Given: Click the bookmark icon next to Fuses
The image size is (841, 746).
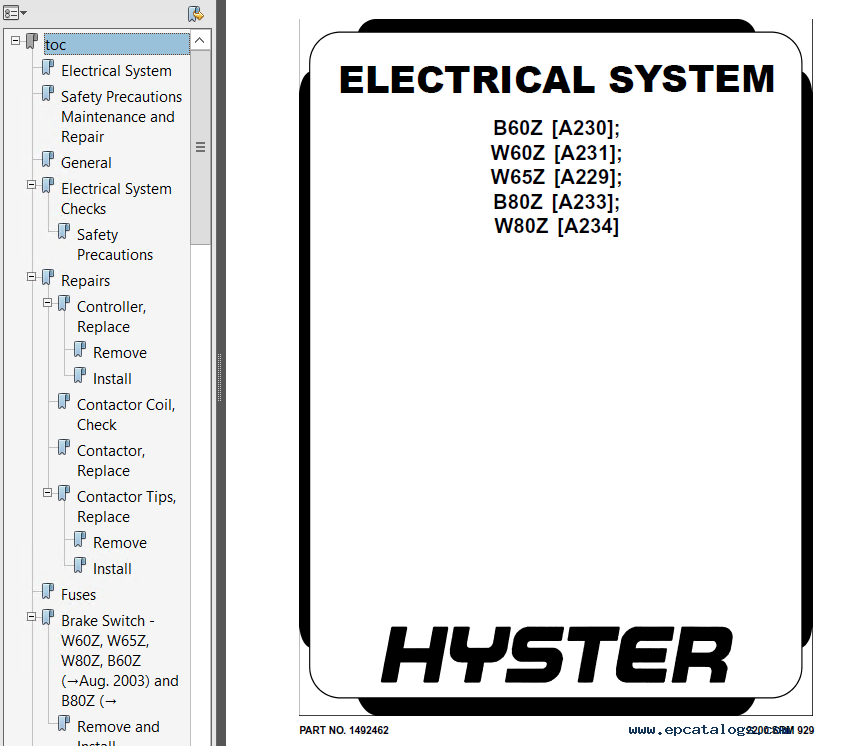Looking at the screenshot, I should [x=48, y=591].
